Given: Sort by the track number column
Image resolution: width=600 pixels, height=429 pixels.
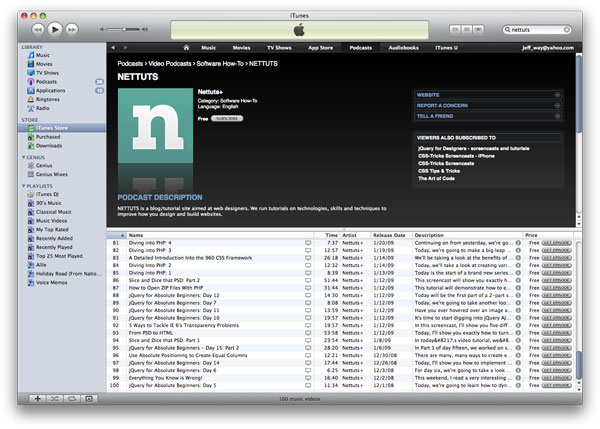Looking at the screenshot, I should (x=117, y=235).
